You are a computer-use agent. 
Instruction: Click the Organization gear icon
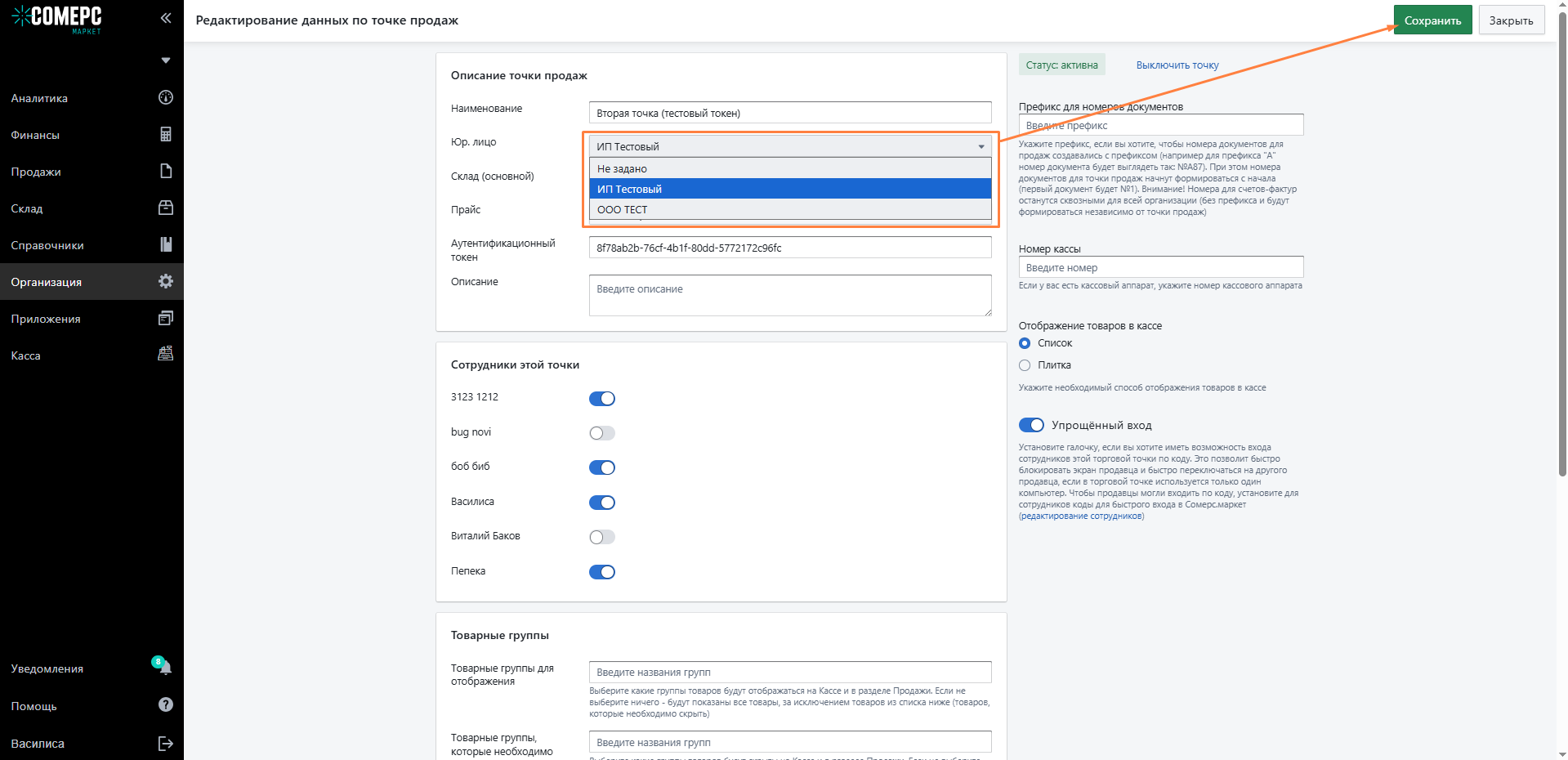tap(165, 282)
